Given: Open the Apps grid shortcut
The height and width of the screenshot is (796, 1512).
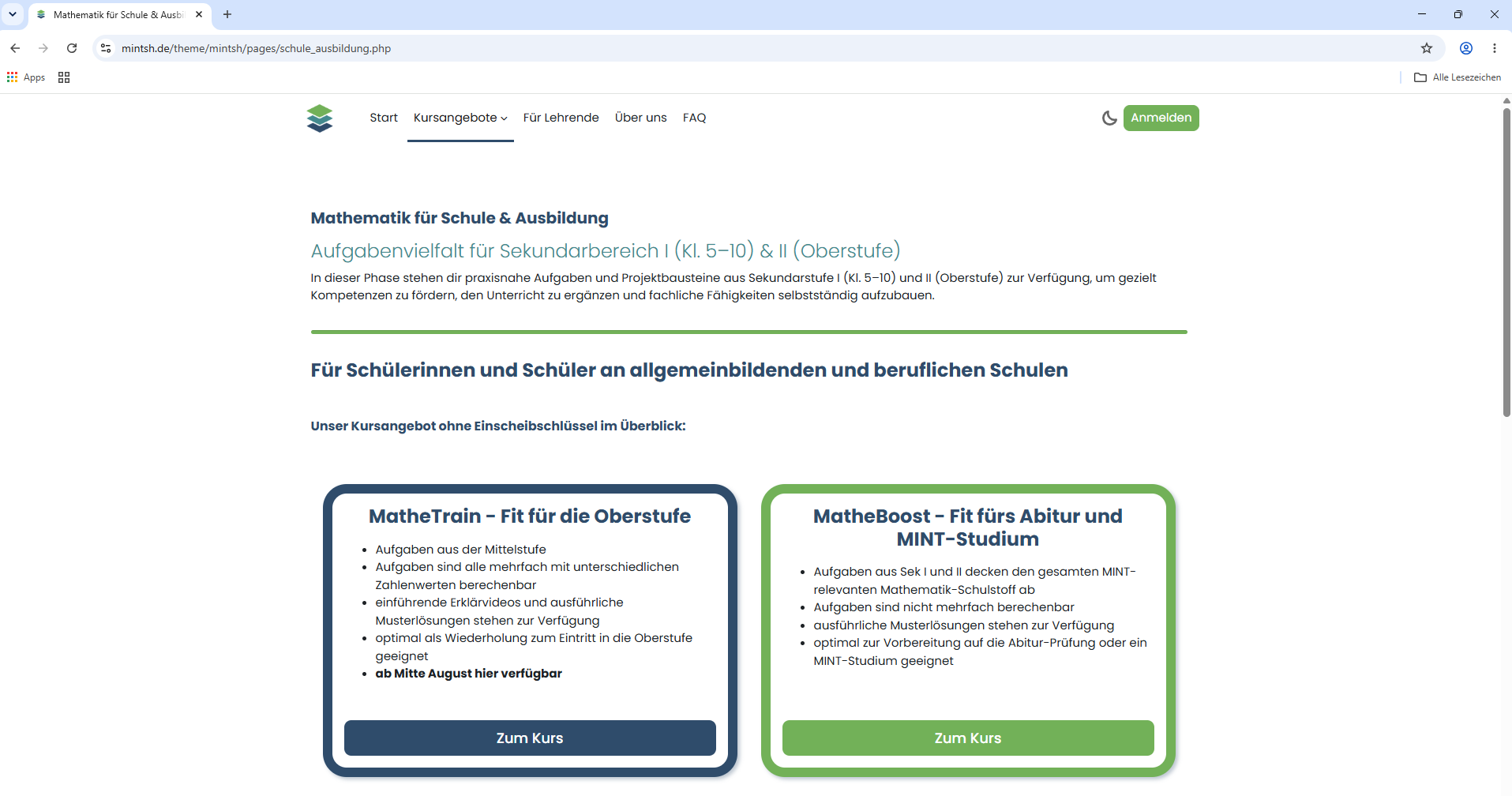Looking at the screenshot, I should click(x=26, y=77).
